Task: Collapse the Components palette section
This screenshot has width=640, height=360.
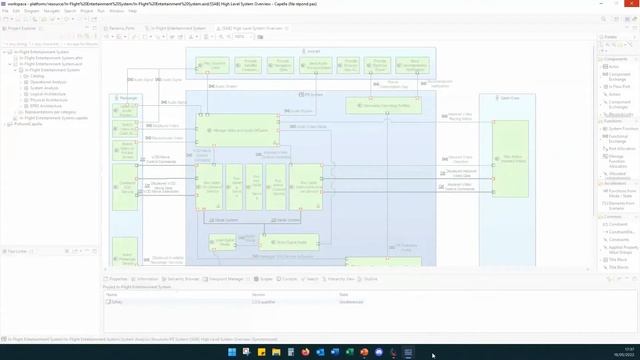Action: pos(617,59)
